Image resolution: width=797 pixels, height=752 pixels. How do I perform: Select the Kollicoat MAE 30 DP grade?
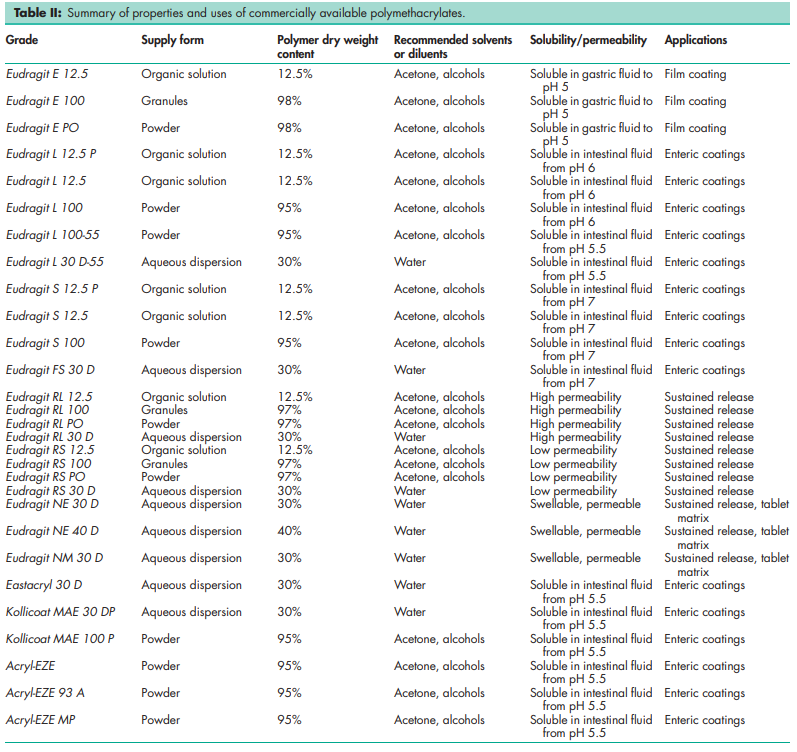click(59, 612)
